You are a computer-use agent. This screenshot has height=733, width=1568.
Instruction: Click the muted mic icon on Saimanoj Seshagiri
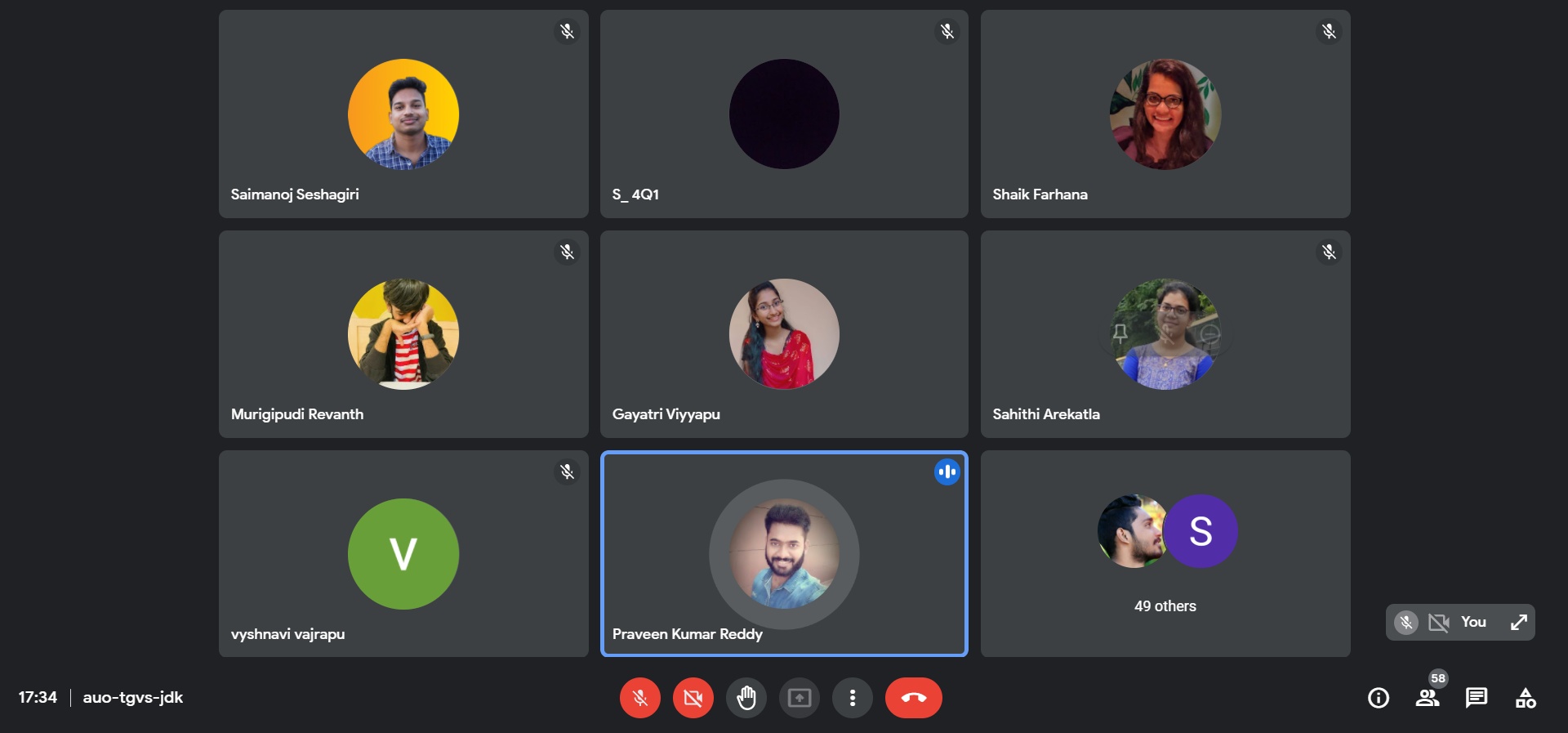click(x=567, y=32)
